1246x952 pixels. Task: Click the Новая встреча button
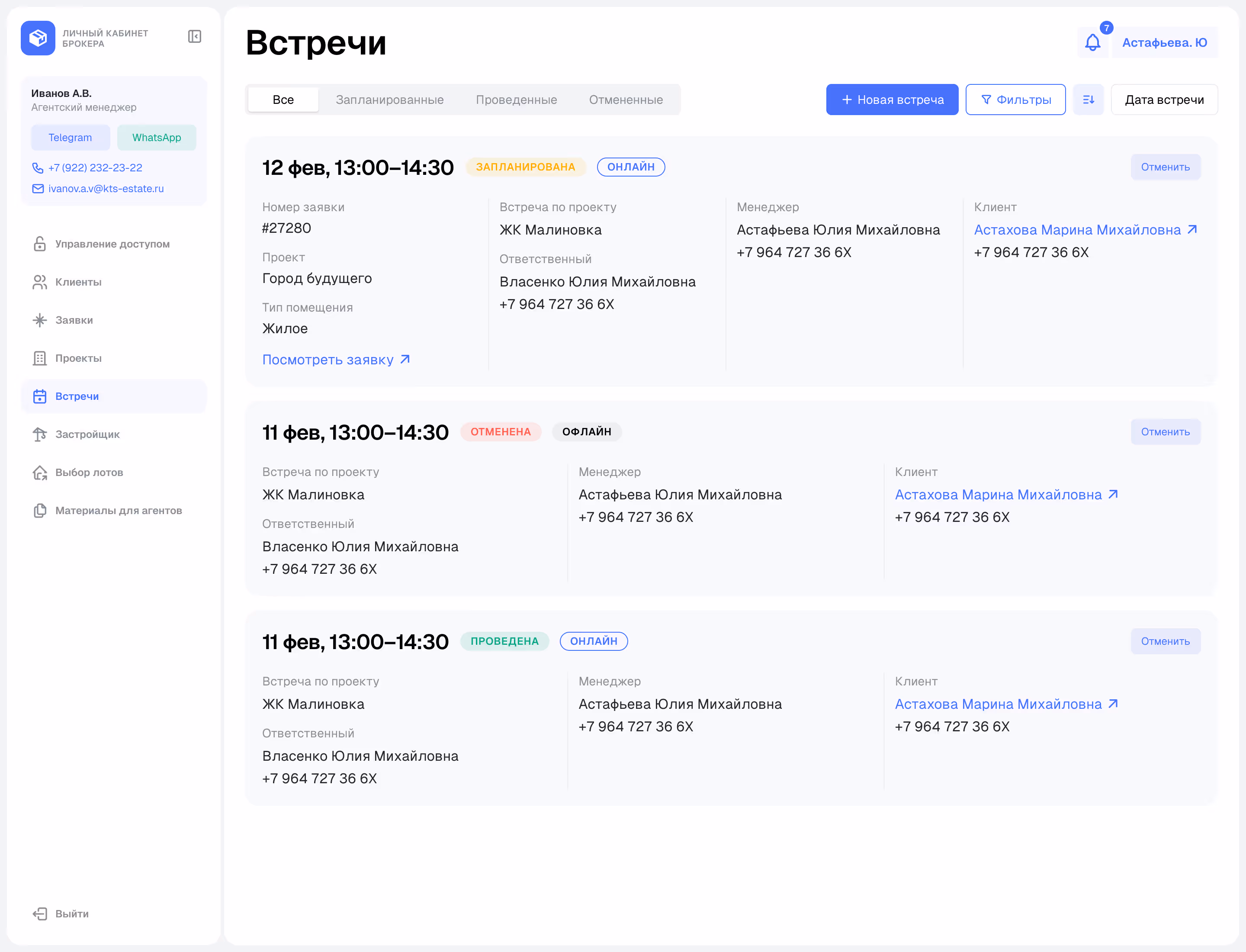[892, 100]
